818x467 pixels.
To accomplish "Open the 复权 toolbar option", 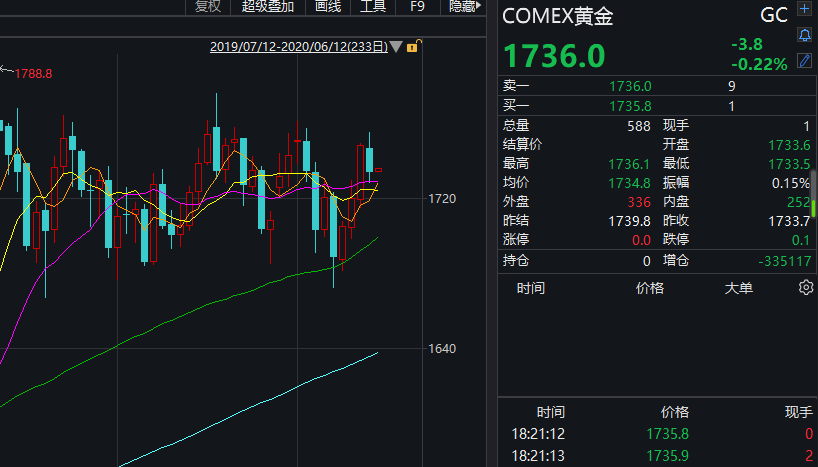I will tap(208, 7).
